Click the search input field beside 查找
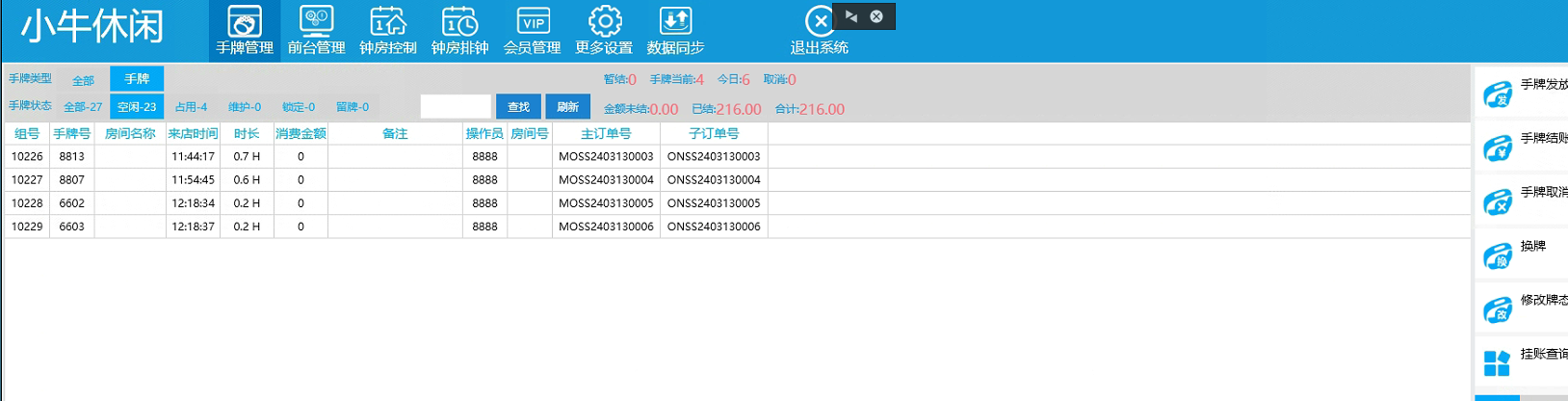The image size is (1568, 401). coord(456,107)
